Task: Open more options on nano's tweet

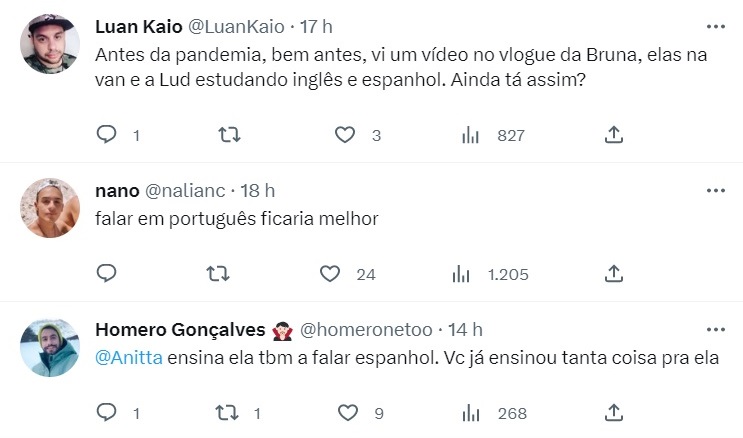Action: coord(715,190)
